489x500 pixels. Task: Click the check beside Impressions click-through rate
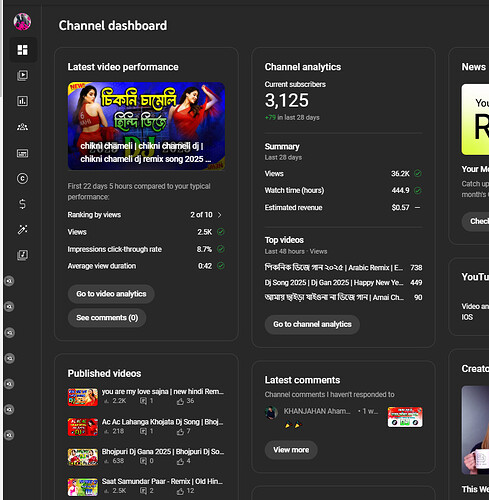coord(221,249)
